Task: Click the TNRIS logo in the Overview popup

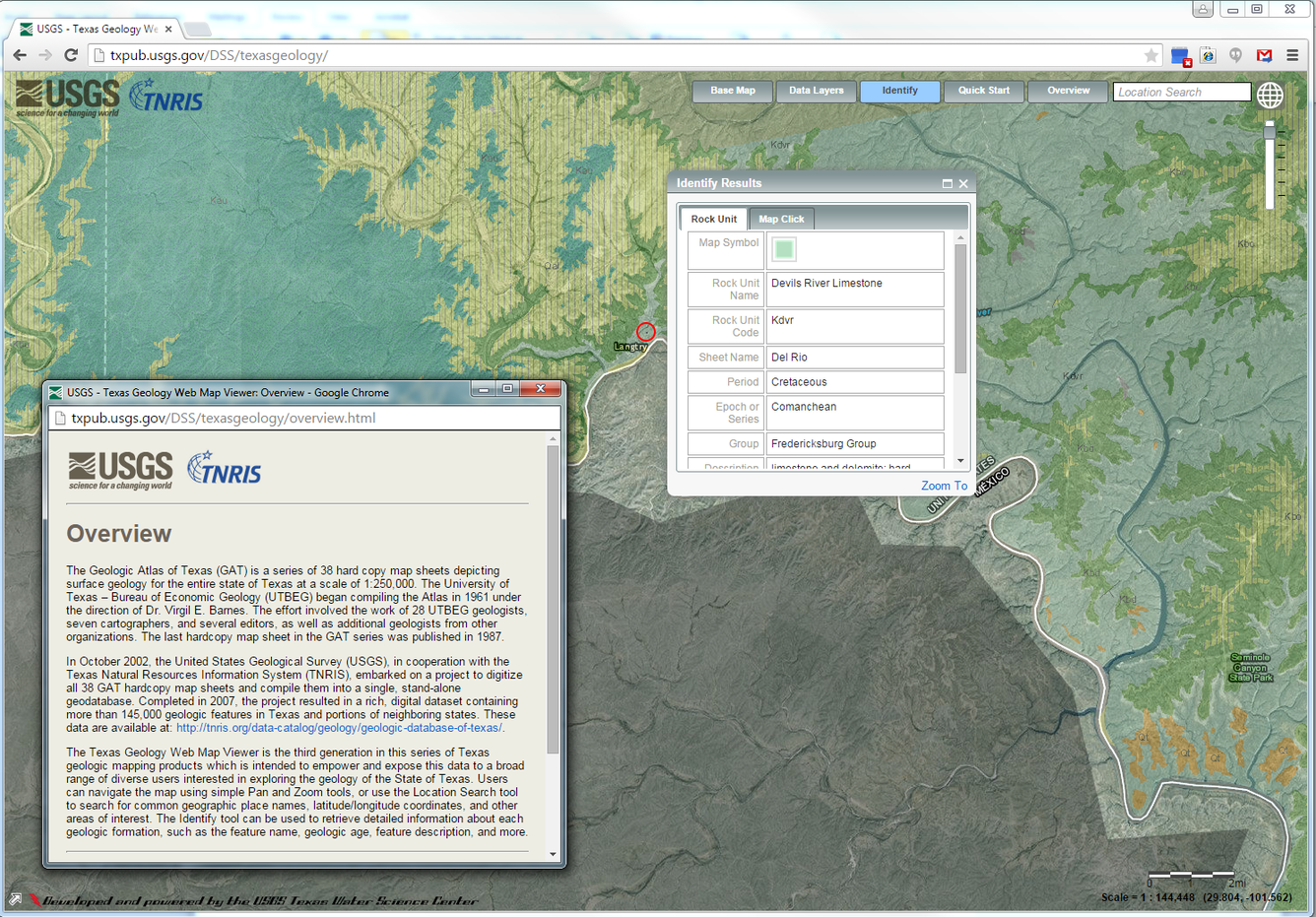Action: pos(225,468)
